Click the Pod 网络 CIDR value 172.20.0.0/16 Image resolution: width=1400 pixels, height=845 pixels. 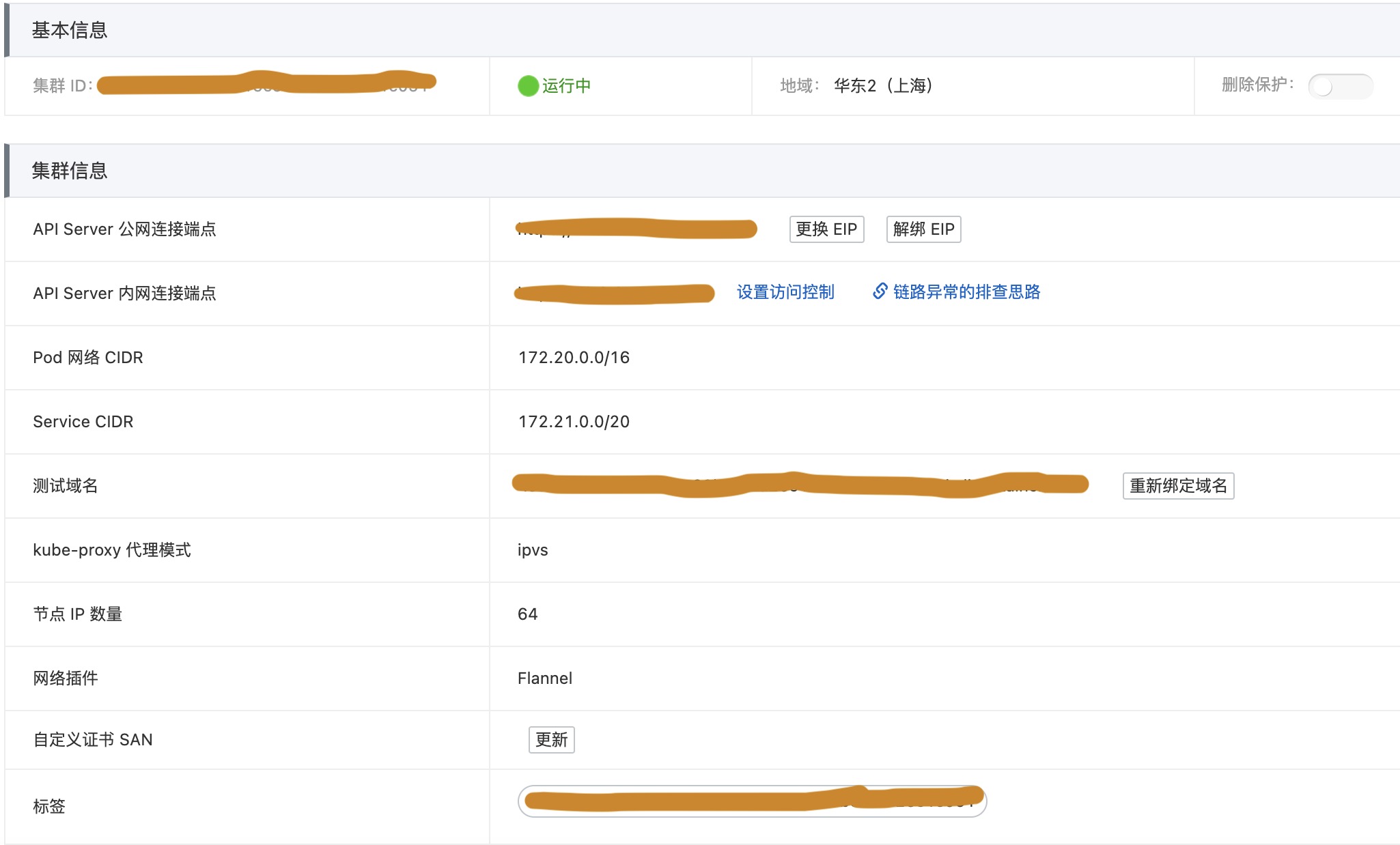coord(574,358)
